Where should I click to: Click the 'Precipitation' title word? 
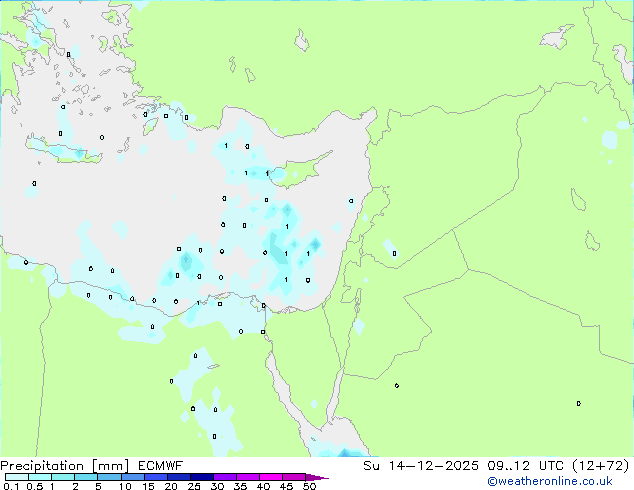[x=42, y=466]
